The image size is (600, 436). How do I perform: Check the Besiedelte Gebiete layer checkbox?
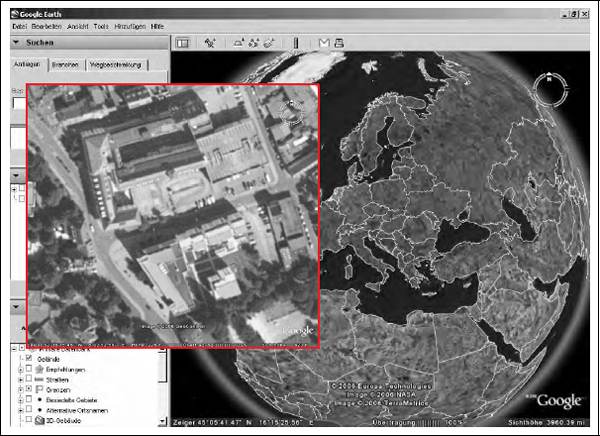click(x=29, y=400)
